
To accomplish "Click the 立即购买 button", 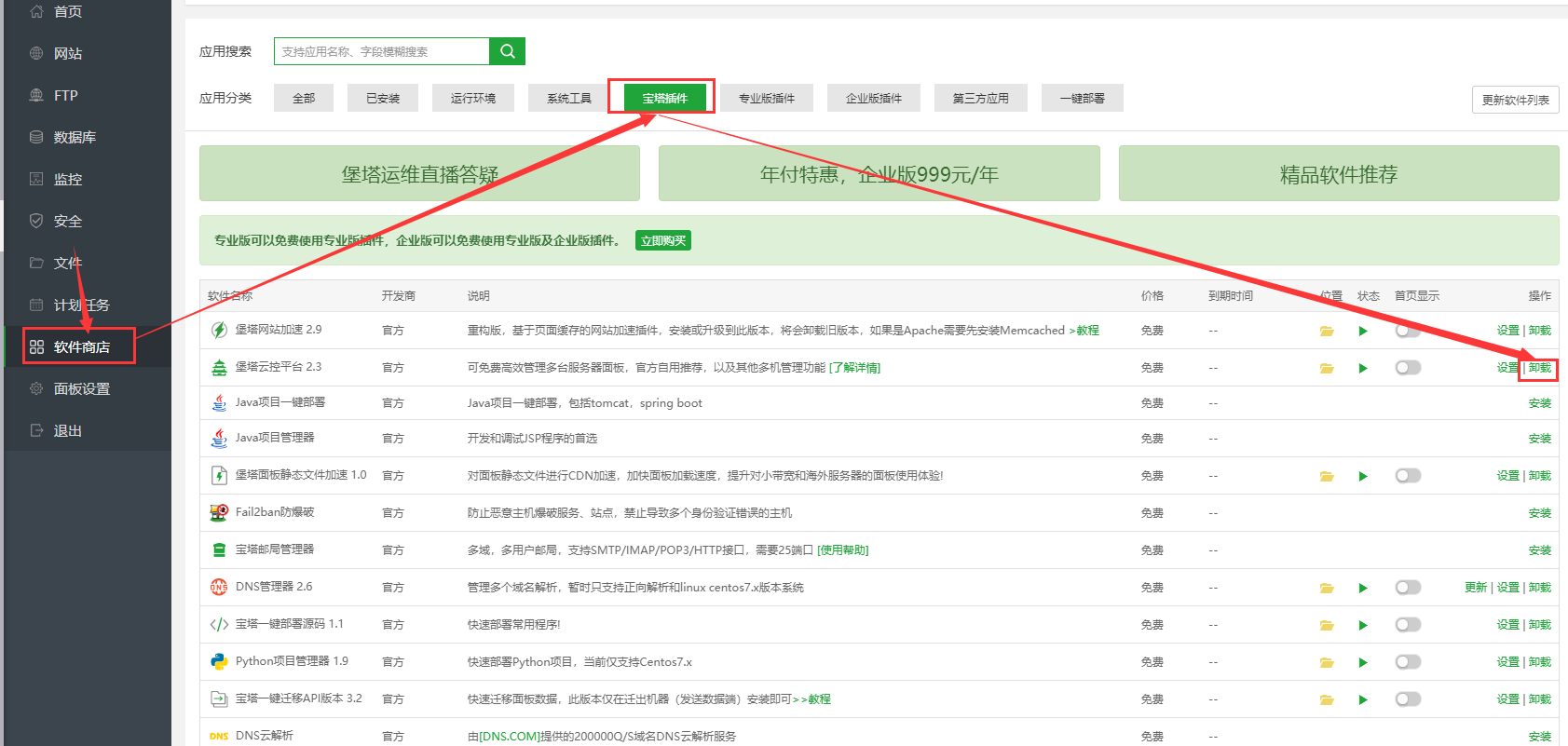I will tap(663, 240).
